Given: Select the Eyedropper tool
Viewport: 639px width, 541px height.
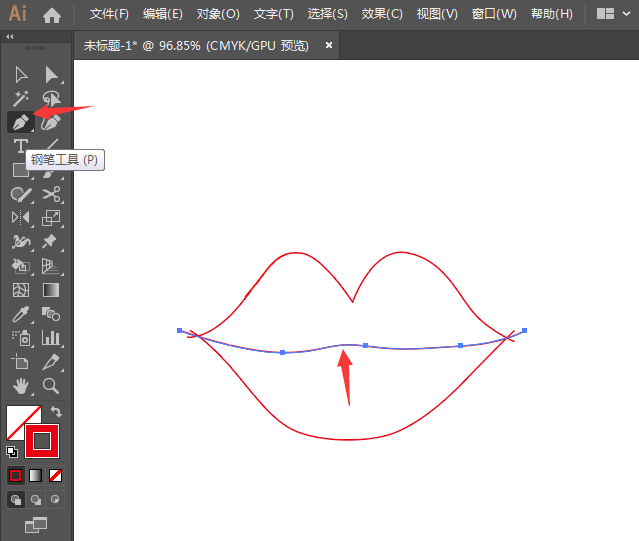Looking at the screenshot, I should (x=19, y=314).
